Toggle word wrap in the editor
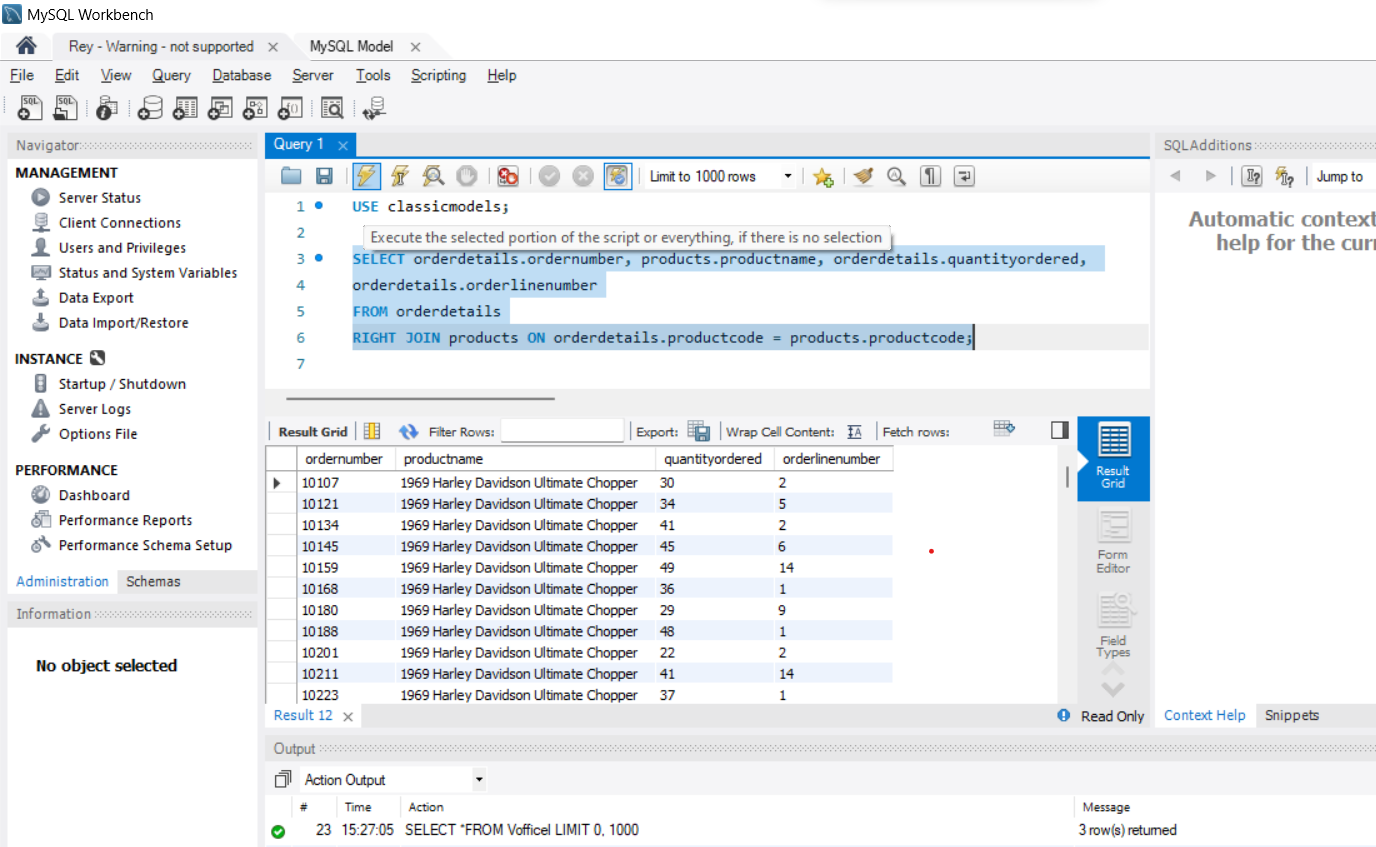Image resolution: width=1376 pixels, height=847 pixels. (x=964, y=176)
